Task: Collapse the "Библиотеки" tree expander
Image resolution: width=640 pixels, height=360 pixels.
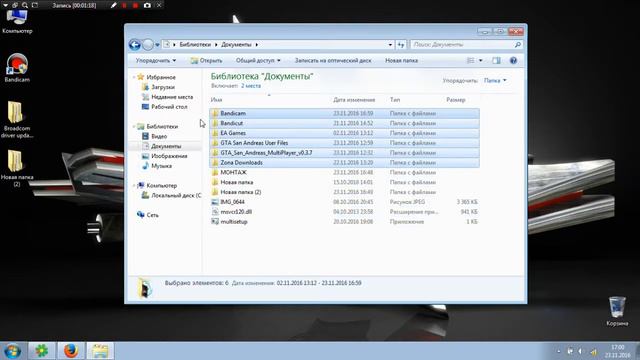Action: tap(134, 127)
